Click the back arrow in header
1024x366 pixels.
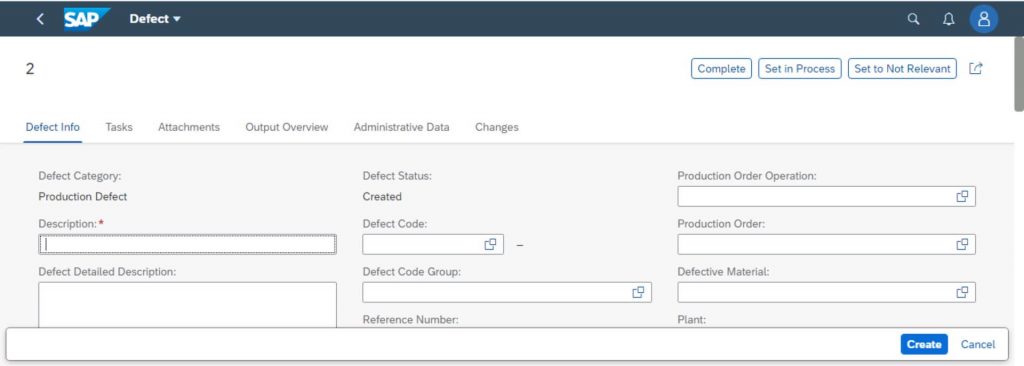(40, 19)
